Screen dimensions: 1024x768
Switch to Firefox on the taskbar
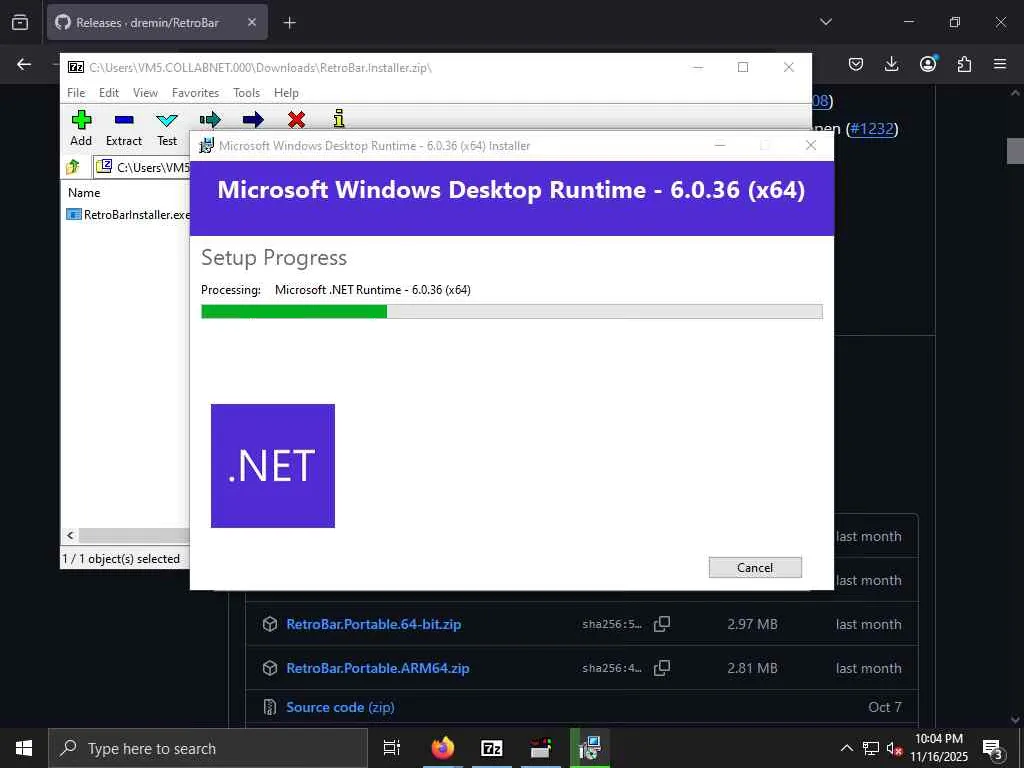pyautogui.click(x=442, y=748)
